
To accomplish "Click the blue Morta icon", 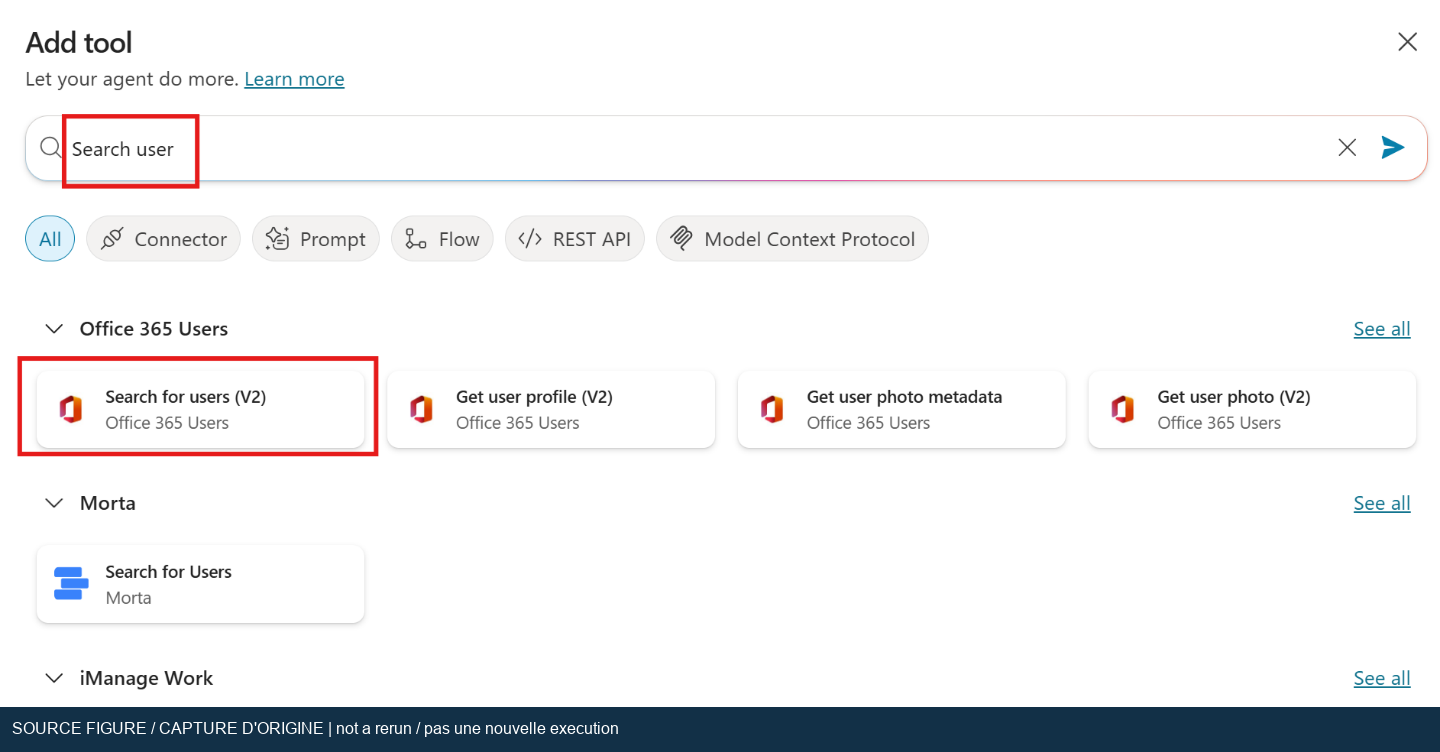I will click(x=71, y=584).
